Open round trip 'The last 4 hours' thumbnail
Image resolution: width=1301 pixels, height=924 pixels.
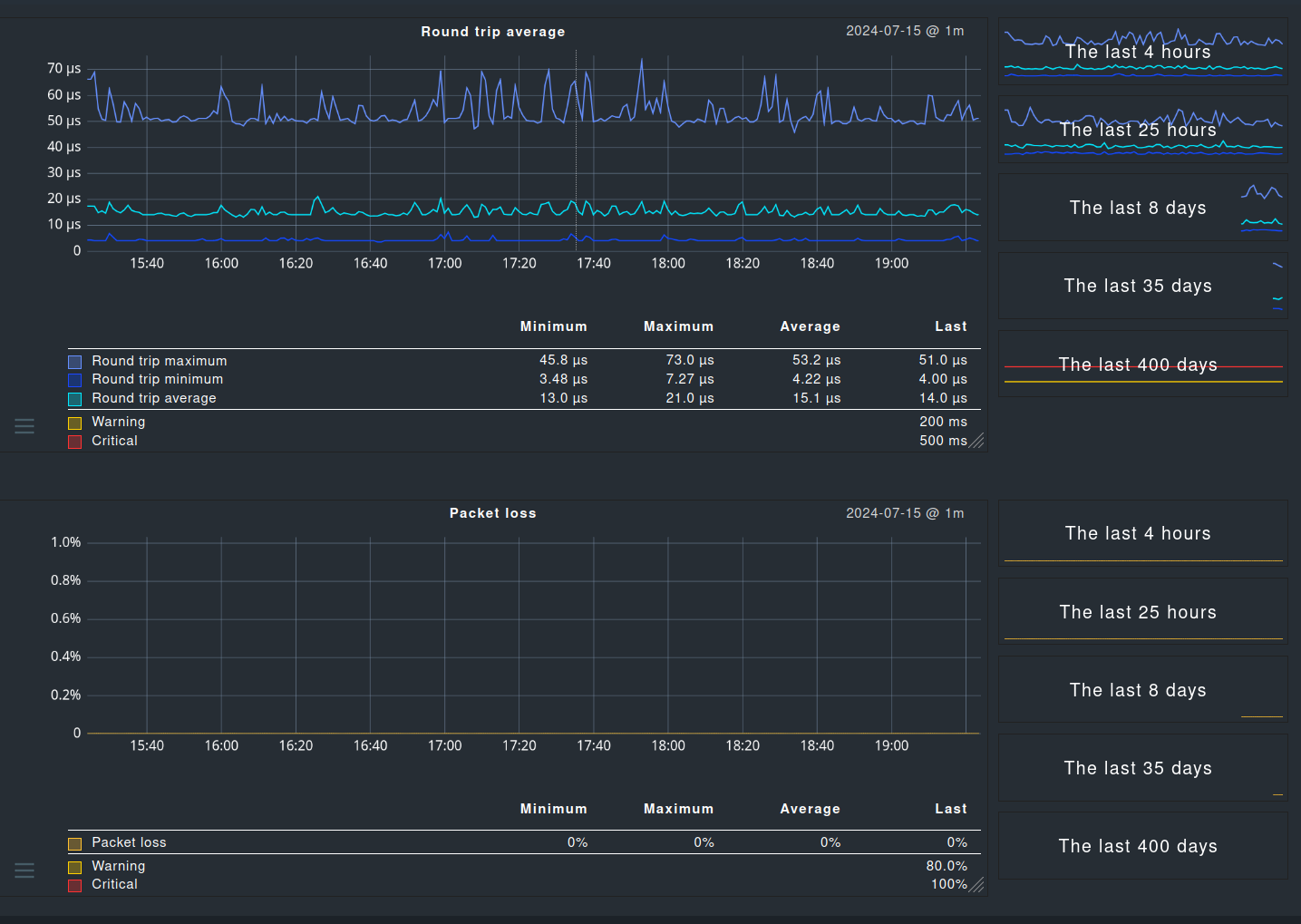point(1142,52)
